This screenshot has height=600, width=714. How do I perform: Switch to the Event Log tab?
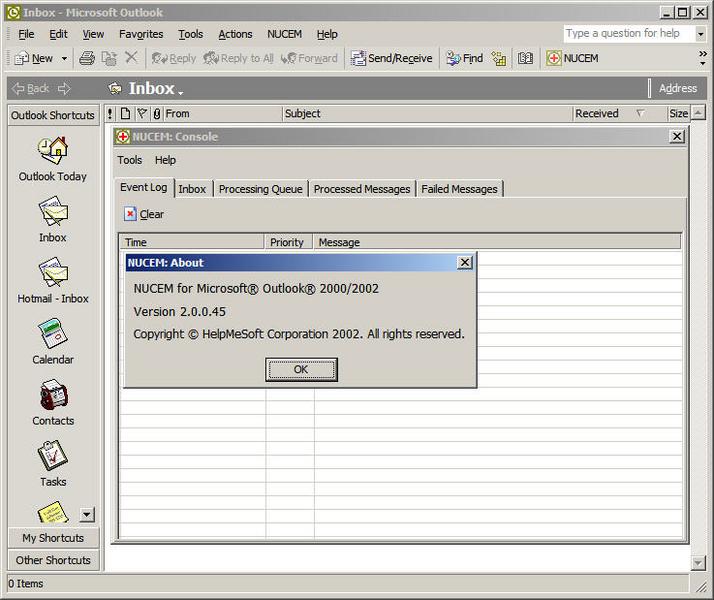(143, 188)
